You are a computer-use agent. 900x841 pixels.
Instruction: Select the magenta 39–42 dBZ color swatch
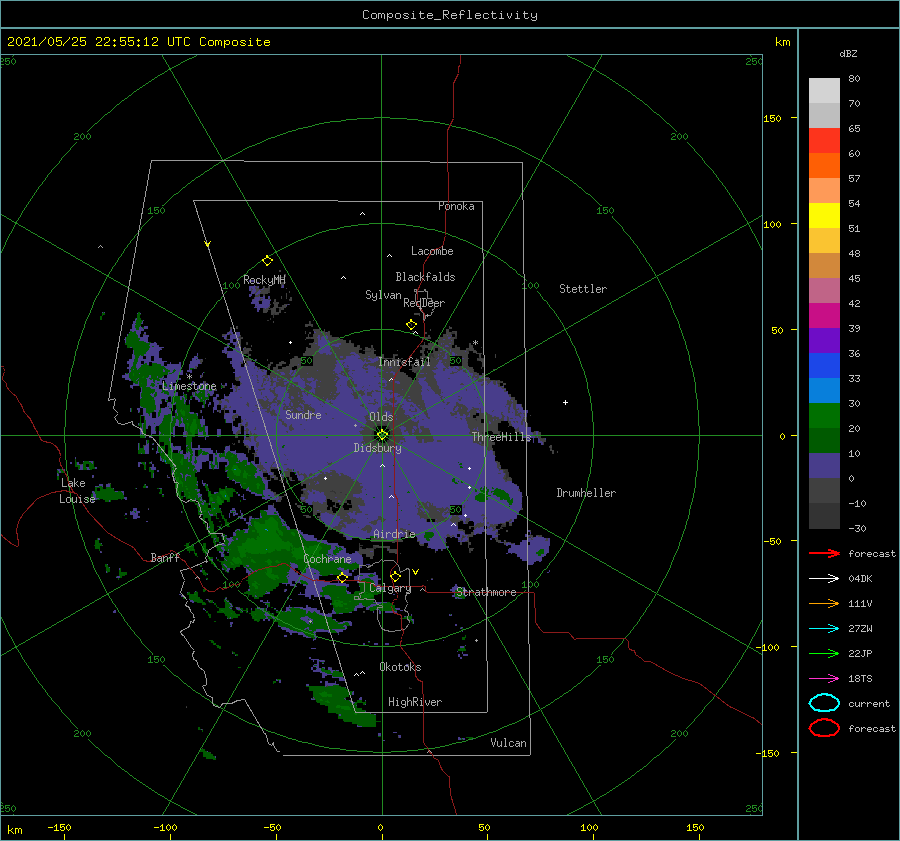[824, 316]
